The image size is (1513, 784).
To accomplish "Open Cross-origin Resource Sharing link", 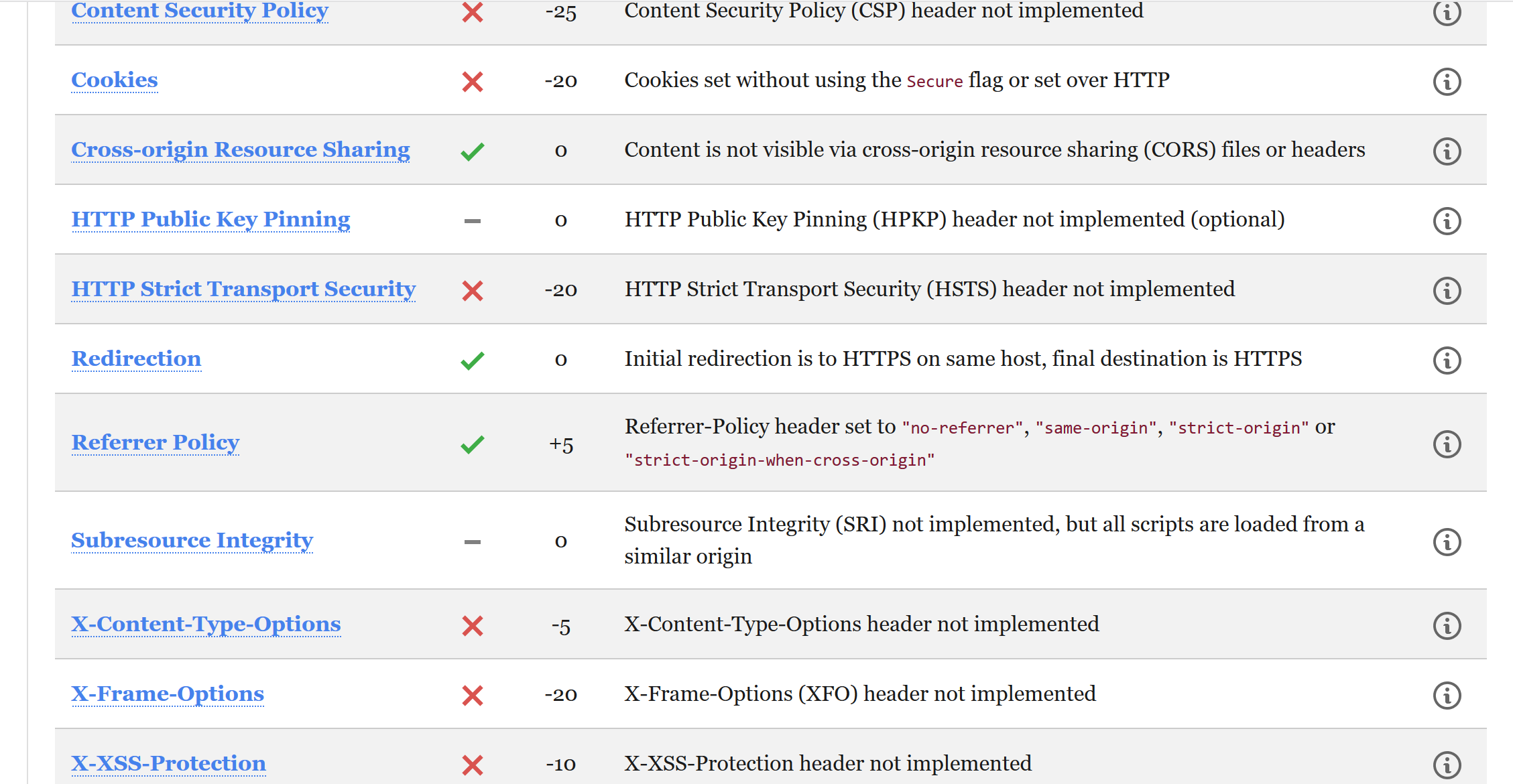I will click(x=241, y=149).
